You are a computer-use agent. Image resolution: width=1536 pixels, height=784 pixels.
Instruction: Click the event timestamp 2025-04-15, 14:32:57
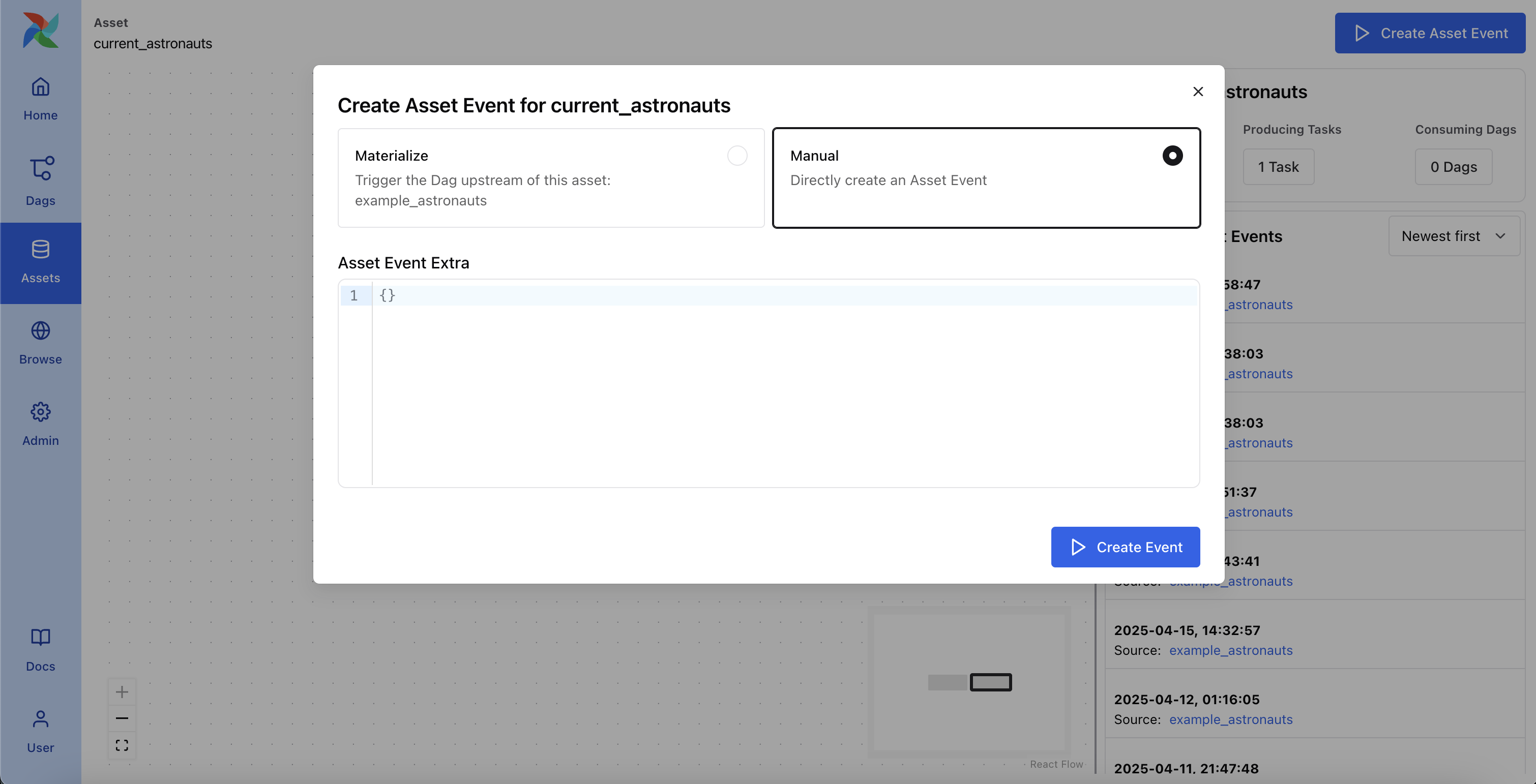(1187, 630)
